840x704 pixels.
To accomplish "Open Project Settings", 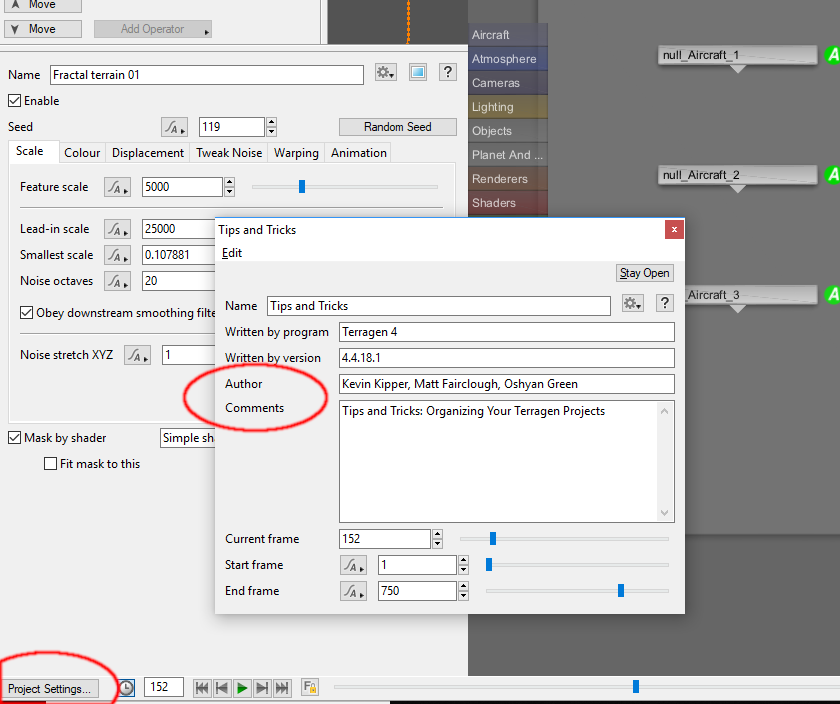I will [49, 688].
